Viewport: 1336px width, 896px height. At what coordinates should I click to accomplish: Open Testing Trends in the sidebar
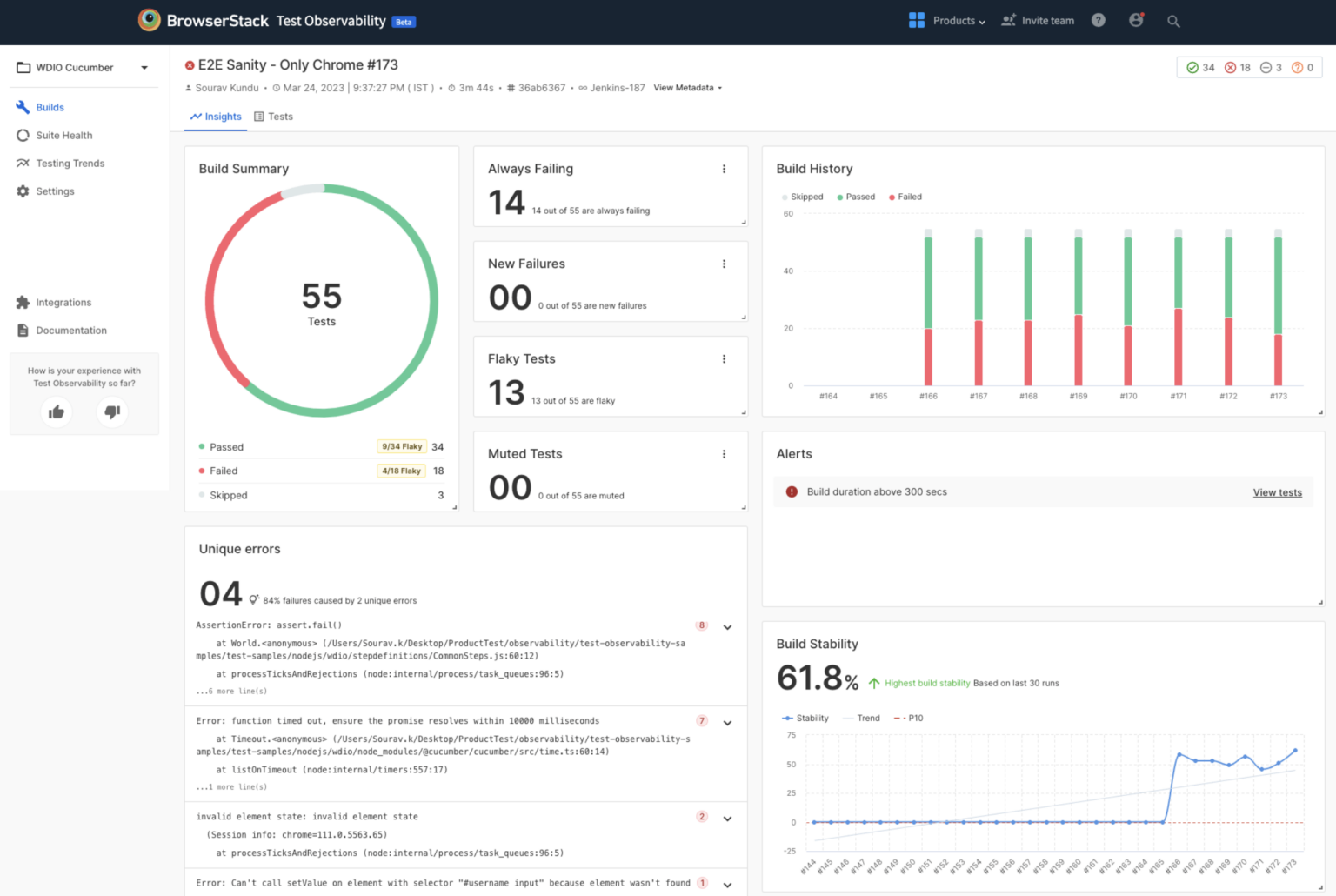point(70,163)
